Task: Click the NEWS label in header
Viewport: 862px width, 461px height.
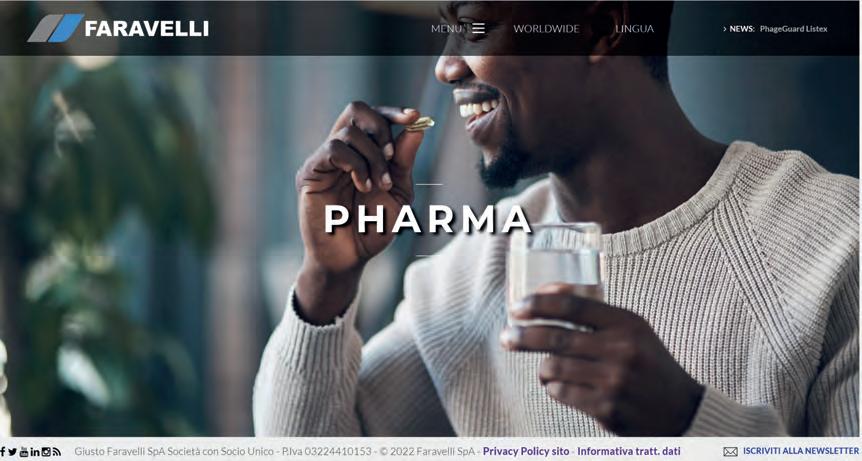Action: pyautogui.click(x=742, y=29)
